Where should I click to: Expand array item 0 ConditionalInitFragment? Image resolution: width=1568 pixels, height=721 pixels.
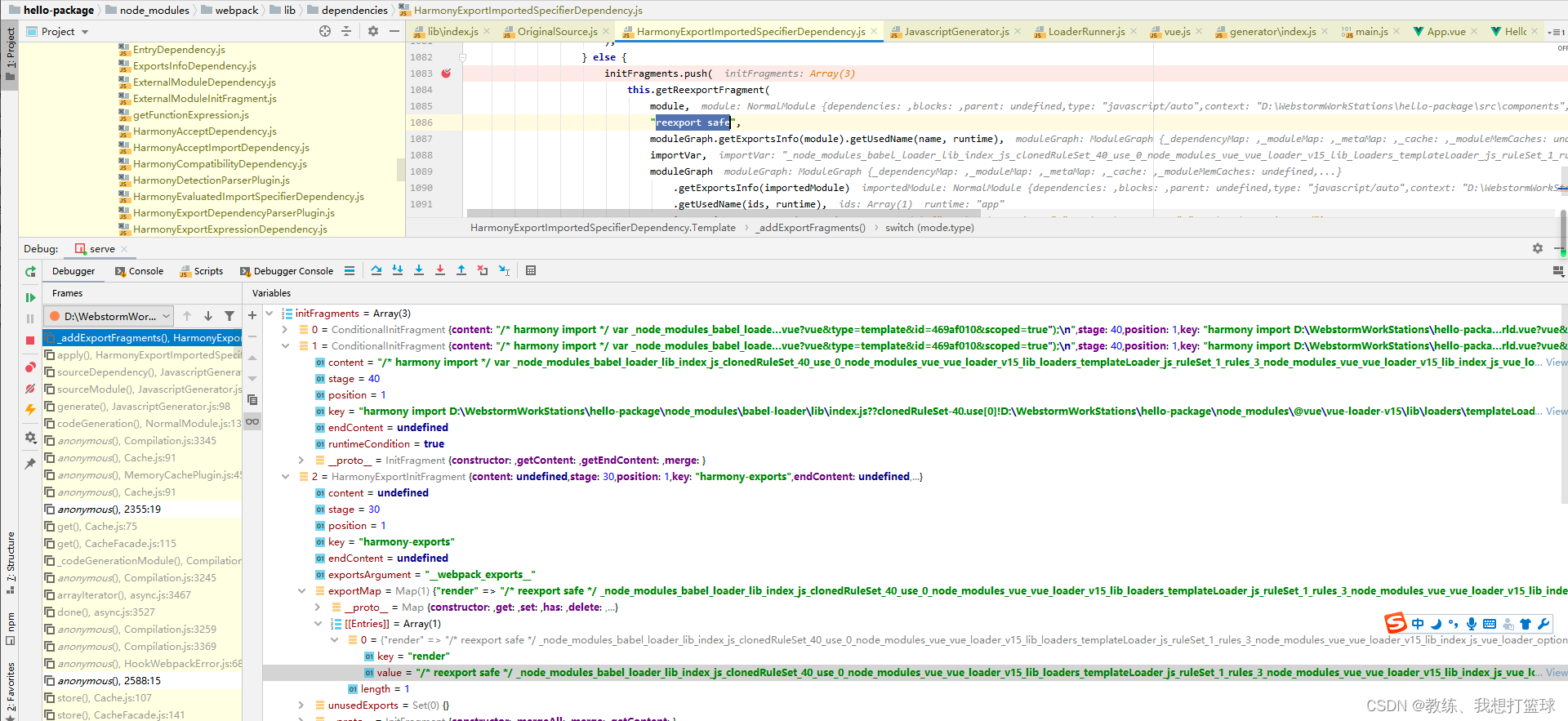285,330
